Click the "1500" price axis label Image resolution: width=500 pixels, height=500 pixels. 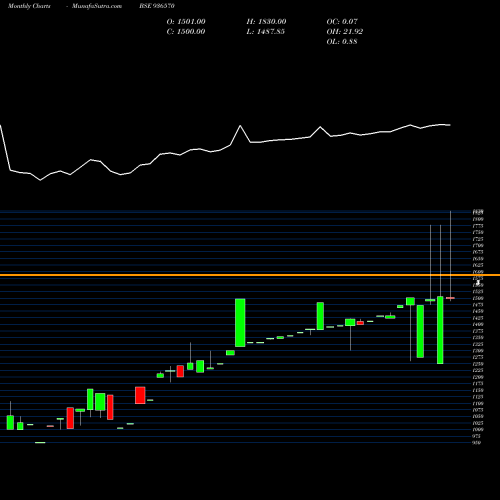[x=478, y=298]
